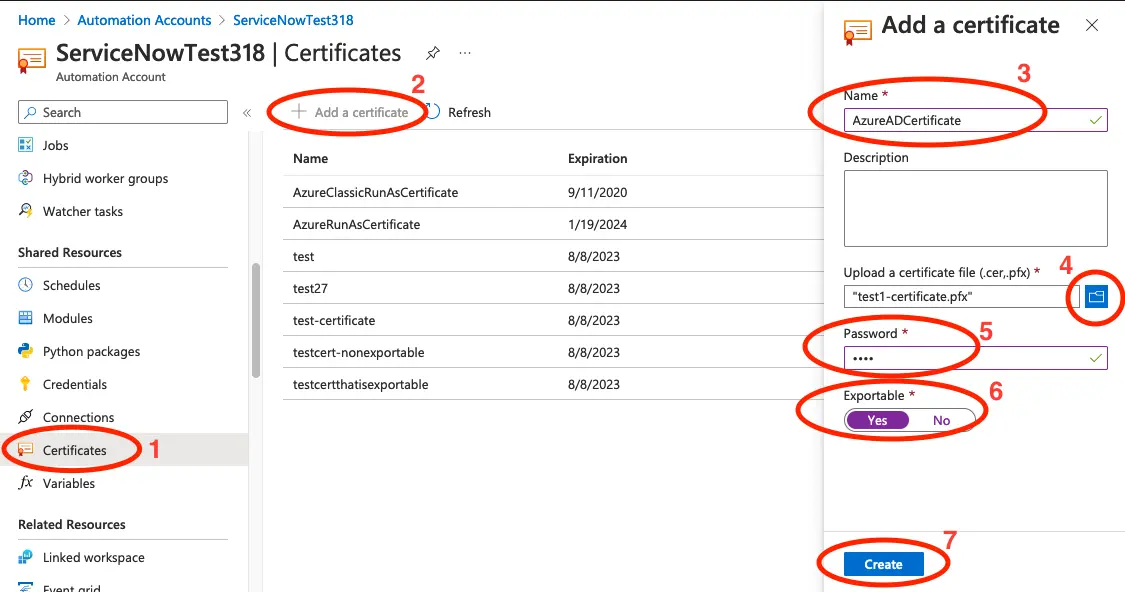Collapse the left navigation pane

coord(246,112)
